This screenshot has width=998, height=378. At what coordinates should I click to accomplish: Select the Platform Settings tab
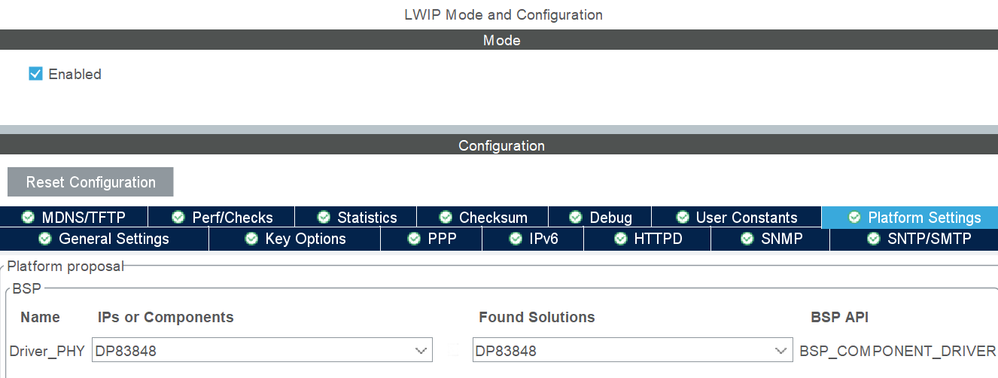click(910, 217)
